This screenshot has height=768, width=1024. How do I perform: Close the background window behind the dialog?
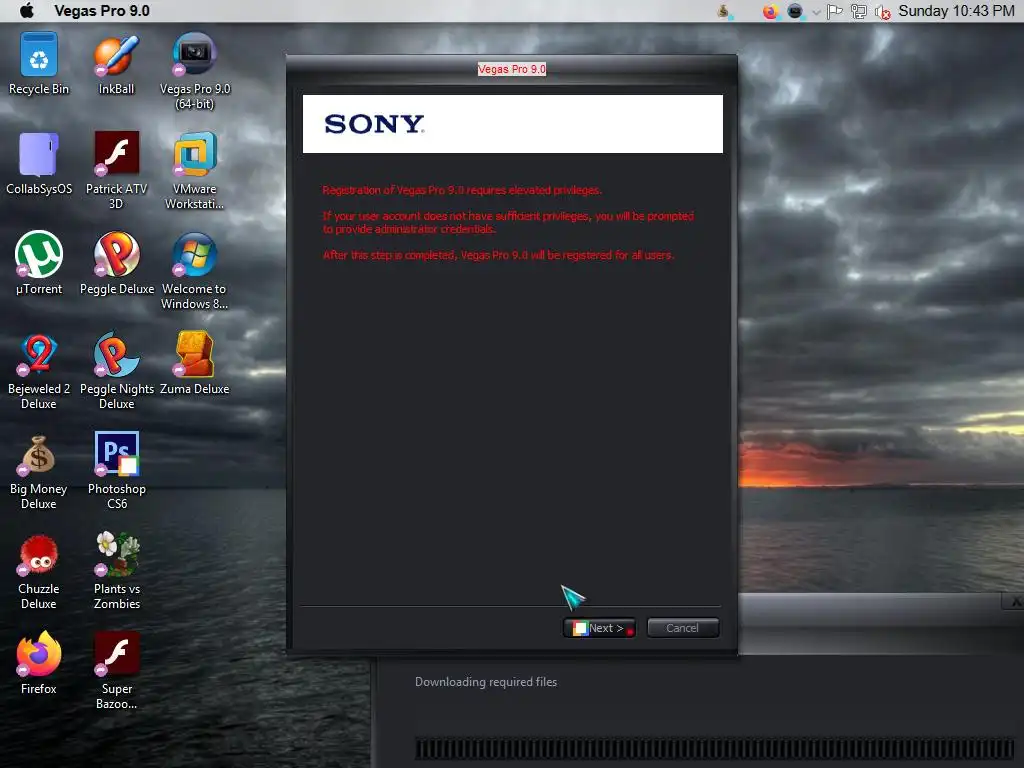tap(1014, 601)
